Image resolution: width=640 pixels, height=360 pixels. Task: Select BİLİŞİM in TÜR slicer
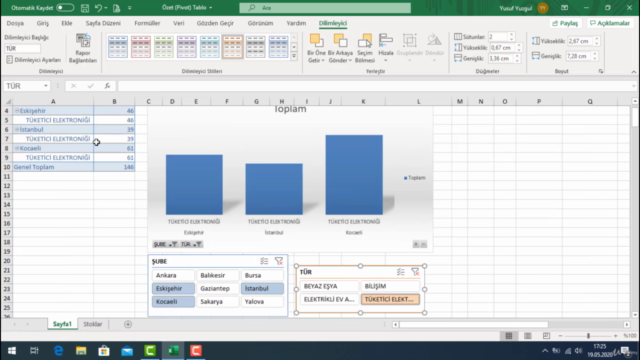click(390, 286)
